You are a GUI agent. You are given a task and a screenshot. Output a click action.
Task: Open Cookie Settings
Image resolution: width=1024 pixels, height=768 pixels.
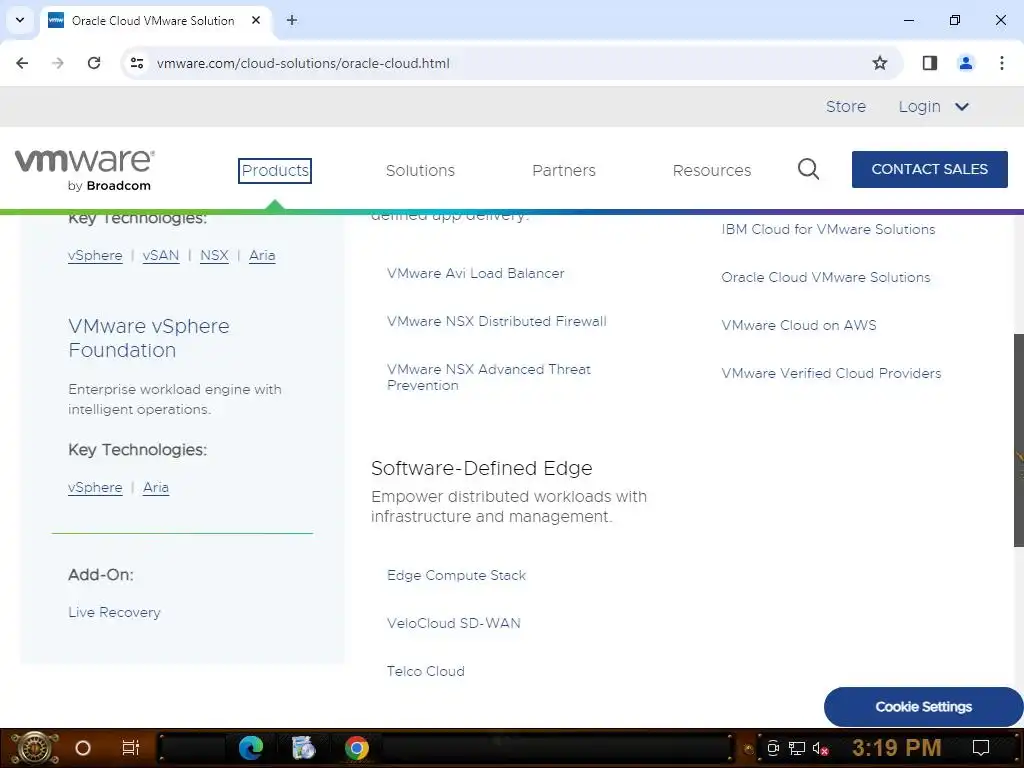click(923, 707)
